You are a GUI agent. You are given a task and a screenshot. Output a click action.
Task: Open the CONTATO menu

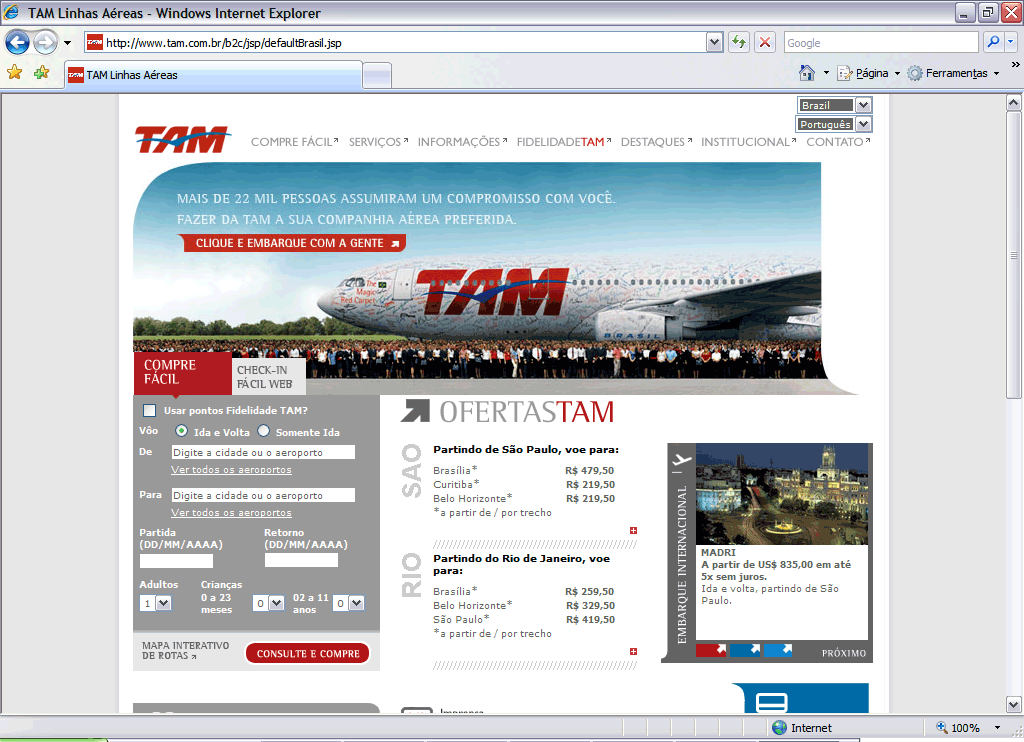click(x=838, y=142)
